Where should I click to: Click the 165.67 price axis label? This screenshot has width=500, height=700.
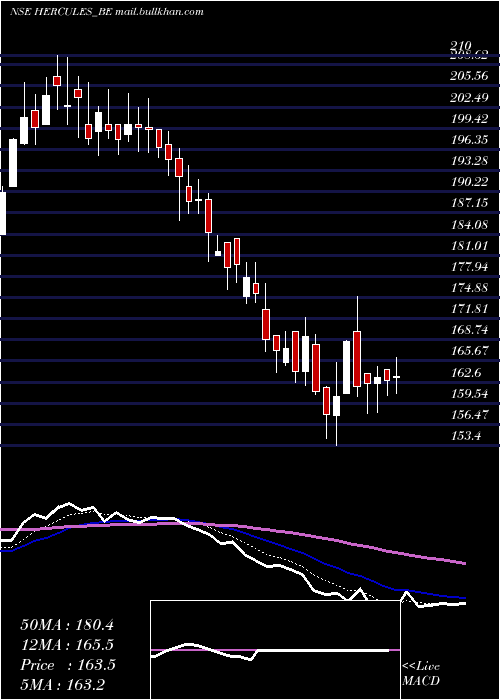[469, 351]
